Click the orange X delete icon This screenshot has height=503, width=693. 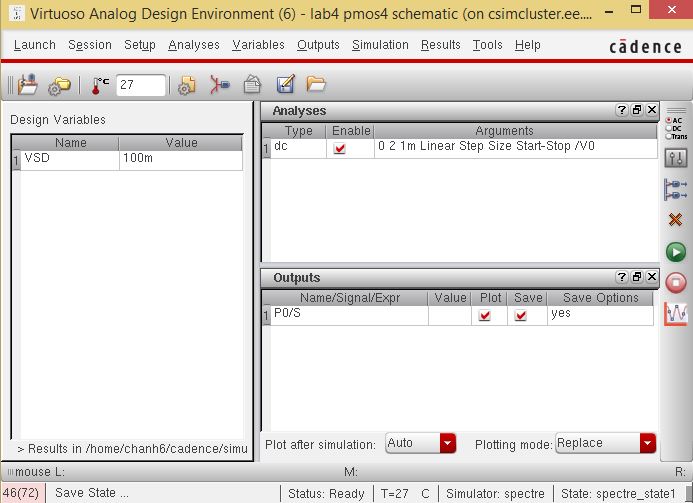[x=675, y=219]
